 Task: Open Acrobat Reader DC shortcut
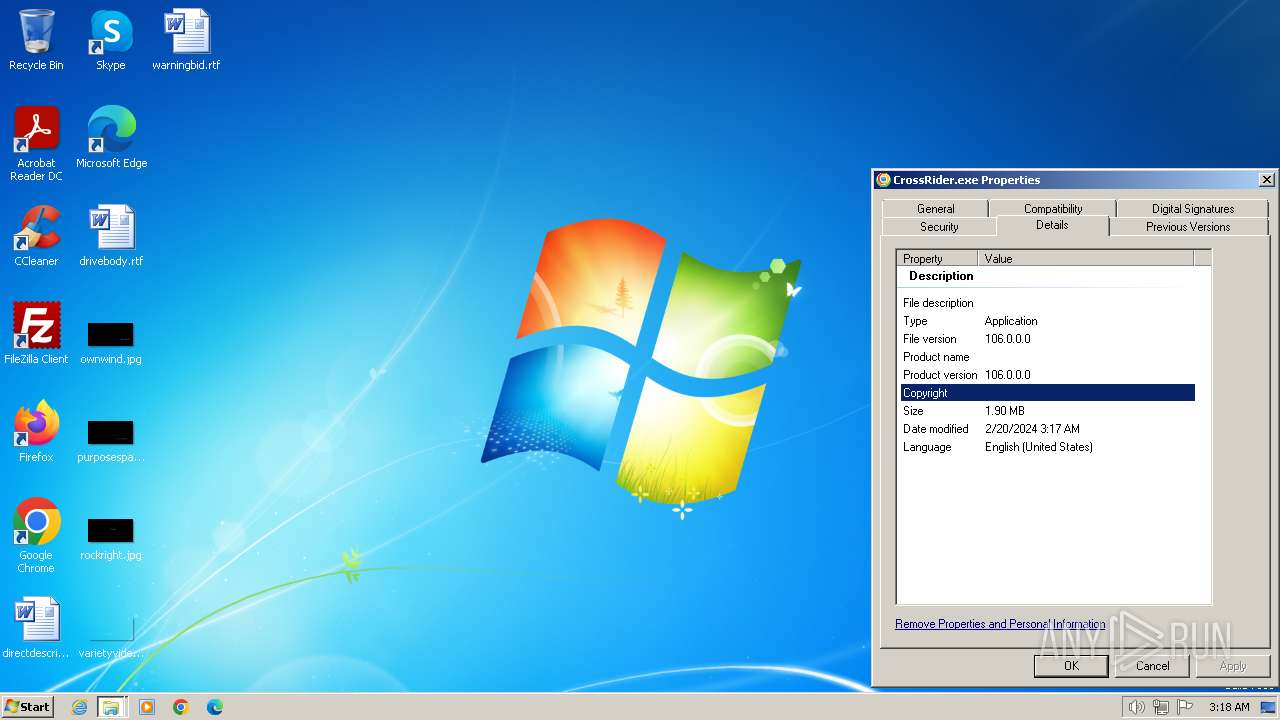tap(36, 144)
